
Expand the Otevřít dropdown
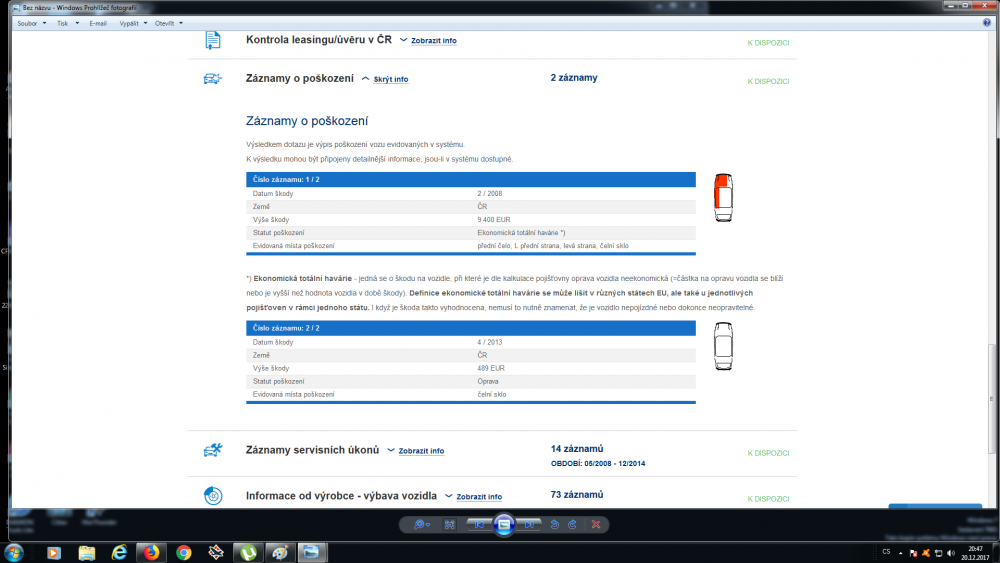168,23
